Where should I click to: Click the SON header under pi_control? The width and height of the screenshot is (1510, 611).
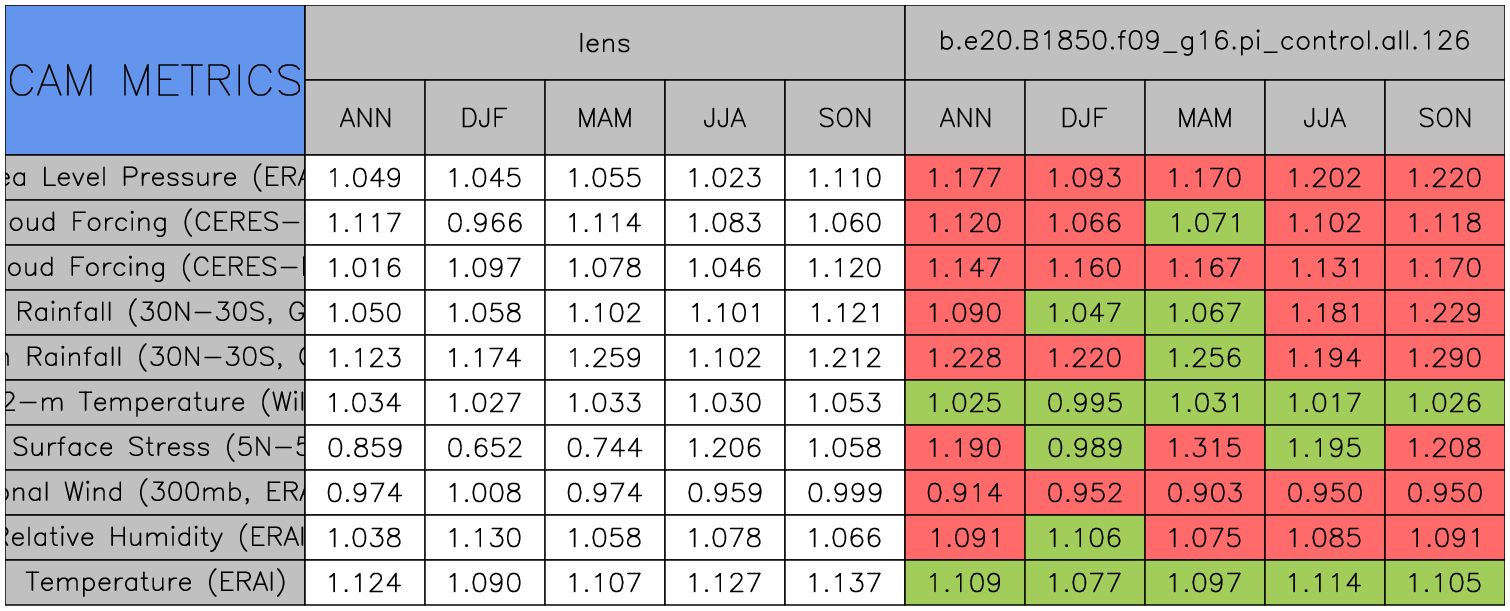click(x=1445, y=118)
